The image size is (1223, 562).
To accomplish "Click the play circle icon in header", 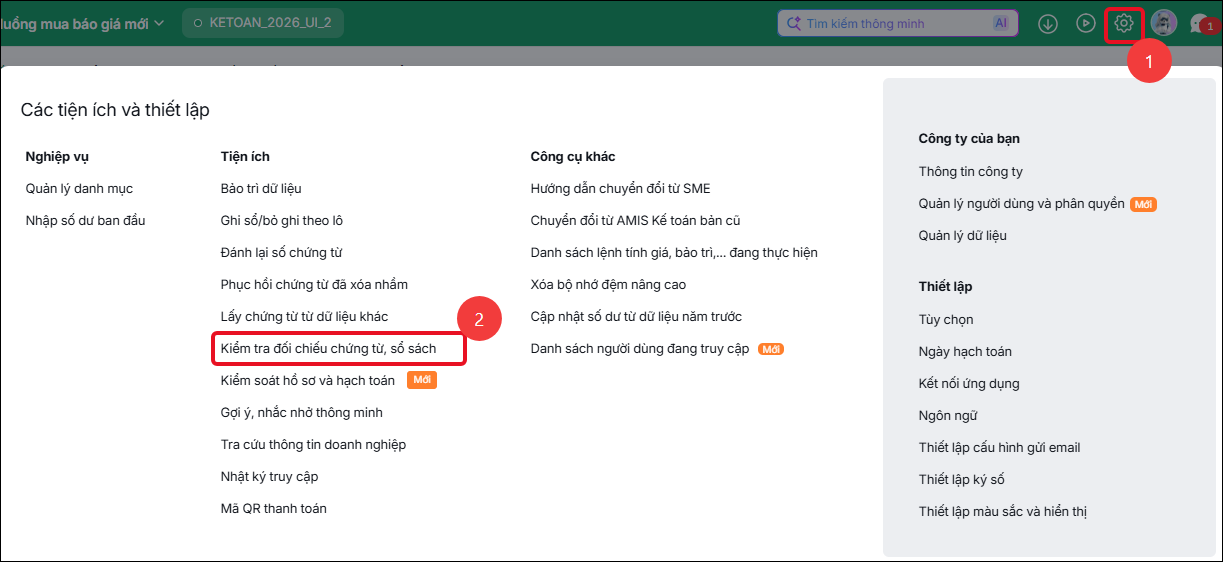I will coord(1086,23).
